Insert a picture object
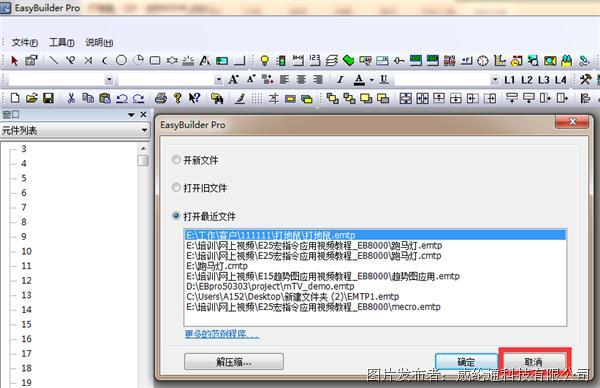Image resolution: width=600 pixels, height=388 pixels. [222, 60]
